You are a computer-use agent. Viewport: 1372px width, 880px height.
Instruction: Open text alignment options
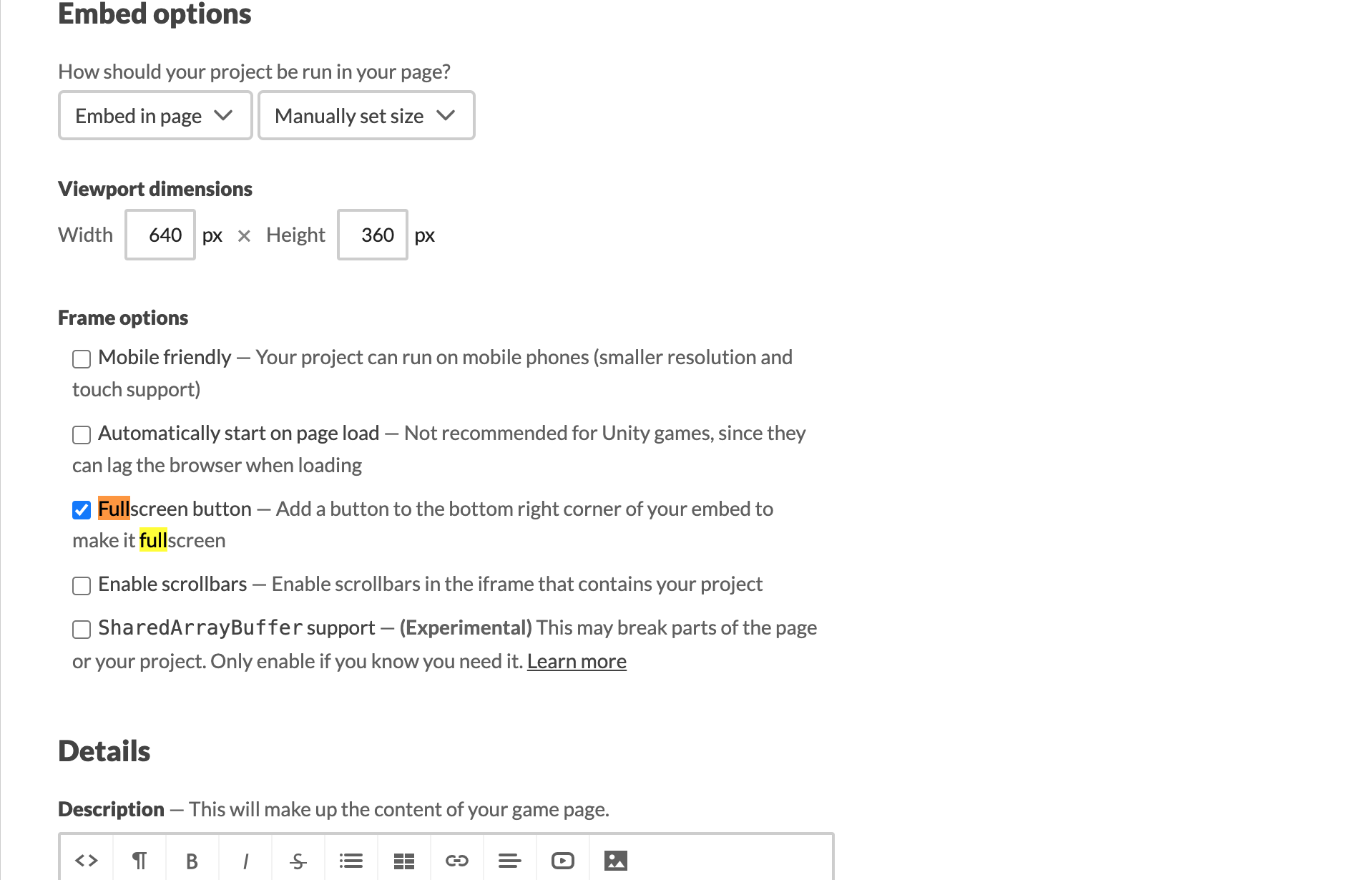(510, 861)
